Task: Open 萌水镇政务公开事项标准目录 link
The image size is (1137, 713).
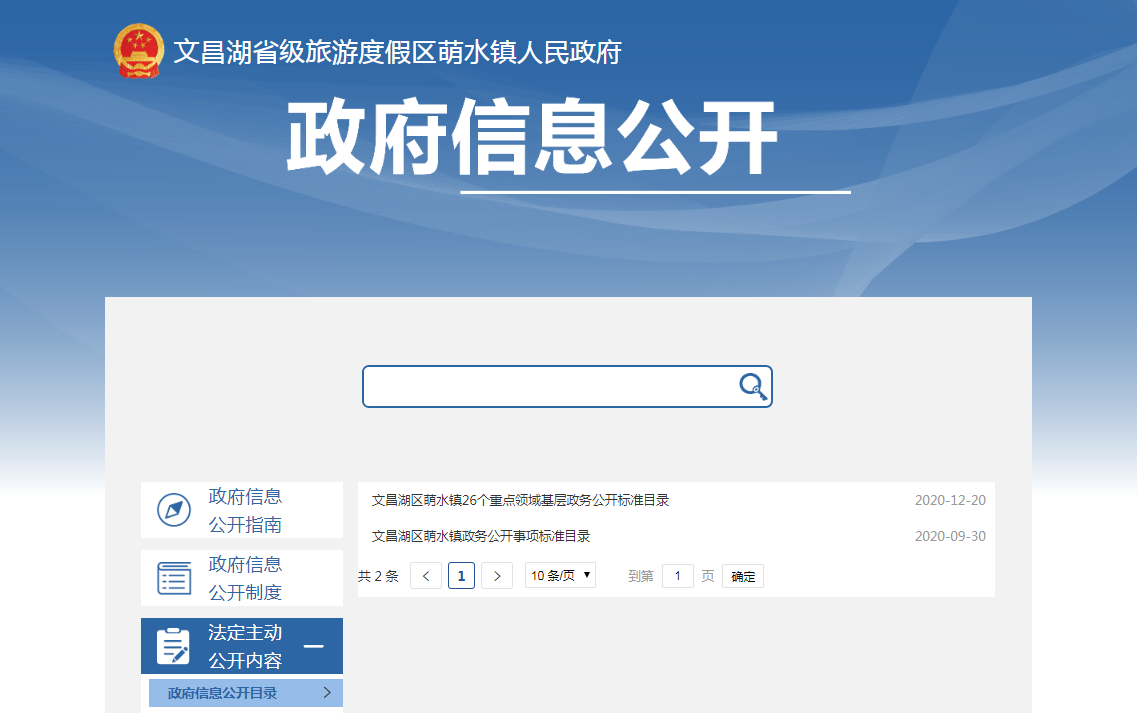Action: (481, 536)
